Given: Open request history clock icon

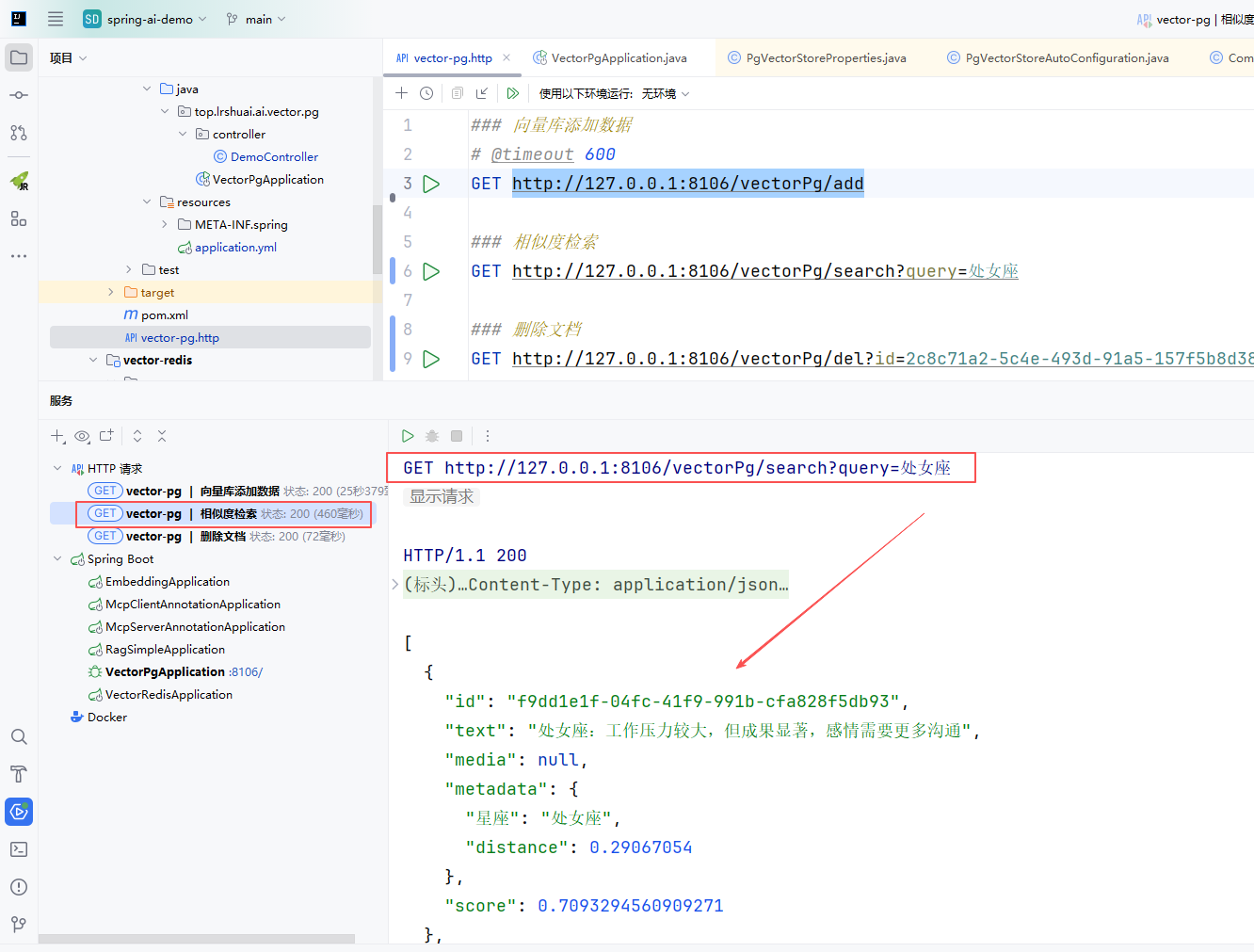Looking at the screenshot, I should (426, 93).
